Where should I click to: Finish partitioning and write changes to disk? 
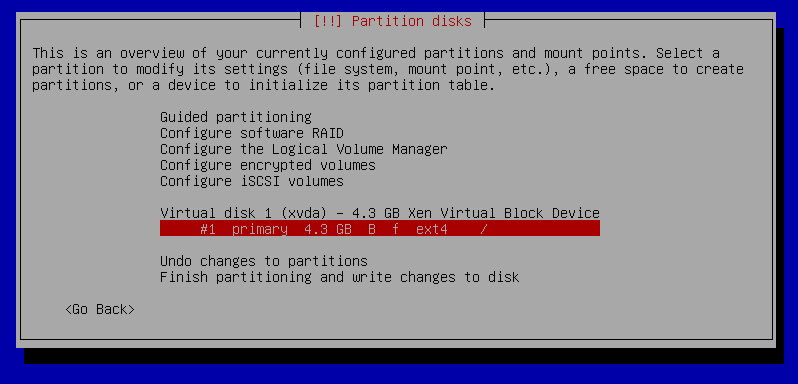coord(339,277)
